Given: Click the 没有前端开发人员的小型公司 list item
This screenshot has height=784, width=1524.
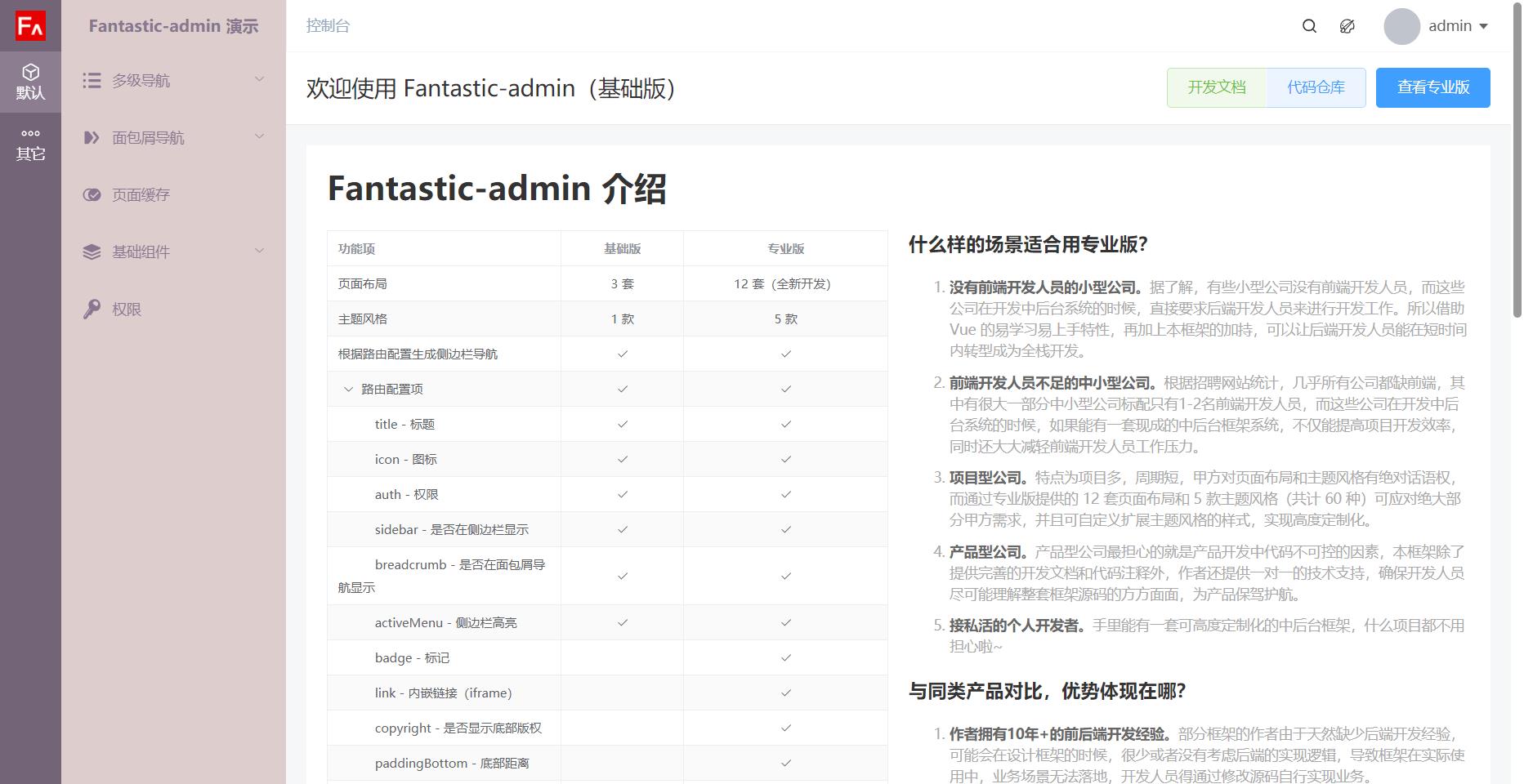Looking at the screenshot, I should [1208, 318].
